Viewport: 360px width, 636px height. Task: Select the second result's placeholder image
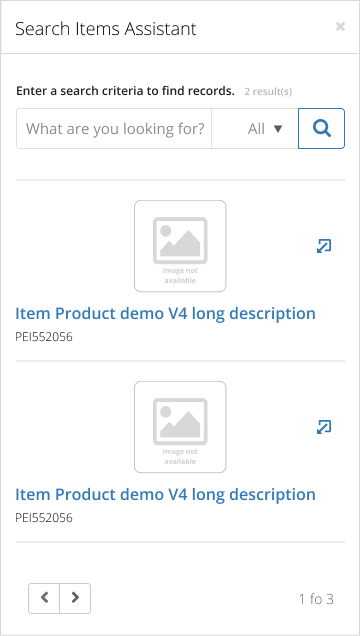point(180,427)
